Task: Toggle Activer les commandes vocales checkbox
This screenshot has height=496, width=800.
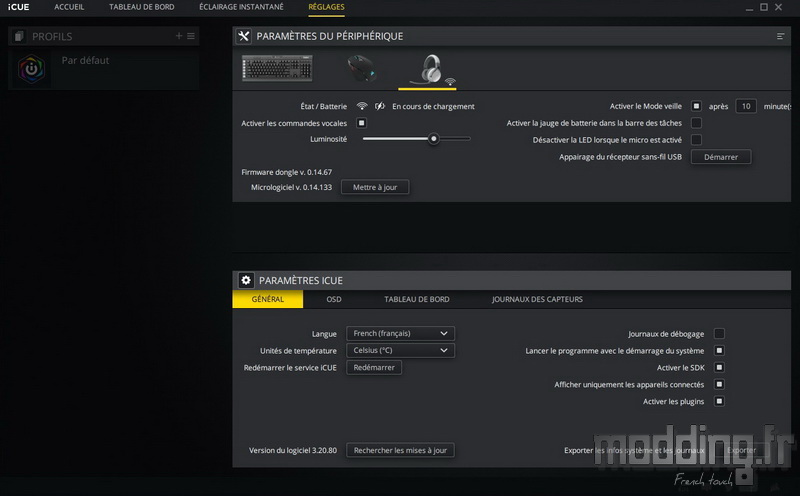Action: tap(361, 123)
